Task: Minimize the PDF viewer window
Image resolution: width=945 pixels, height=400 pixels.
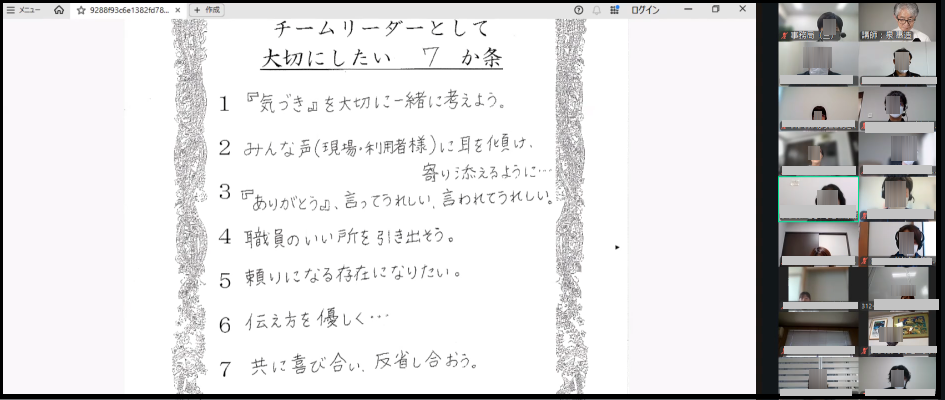Action: [x=687, y=9]
